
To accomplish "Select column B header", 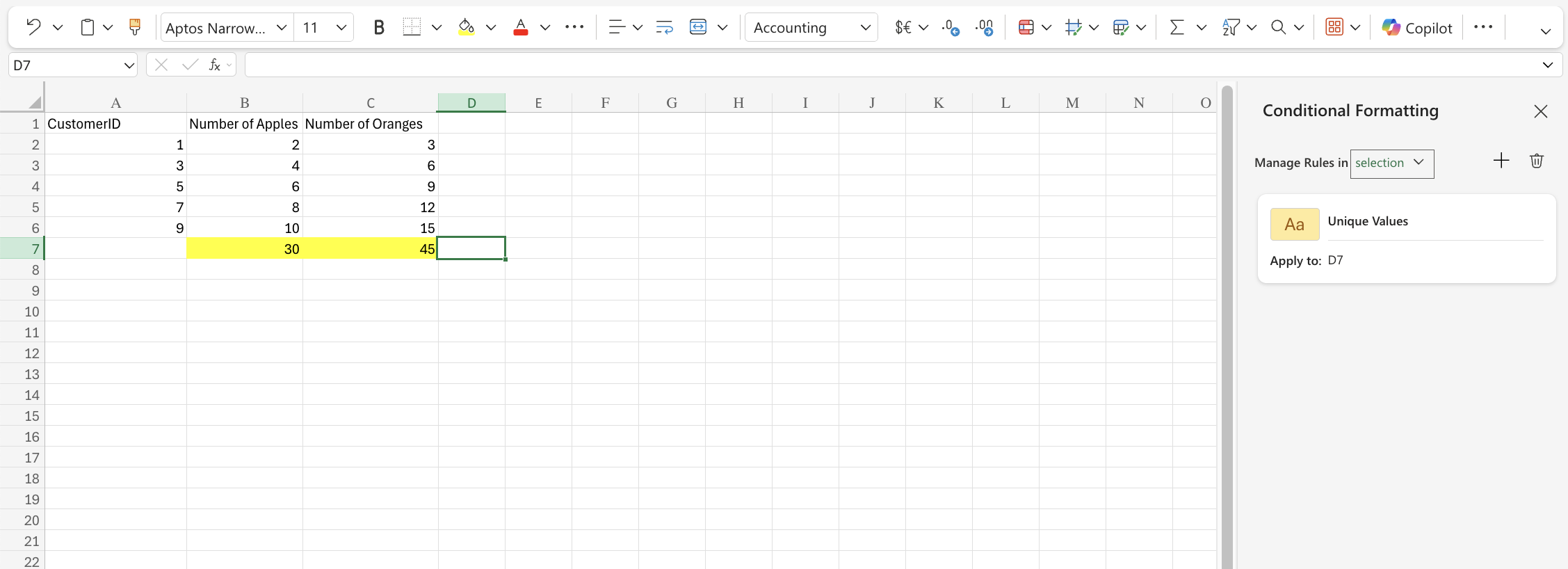I will [245, 103].
